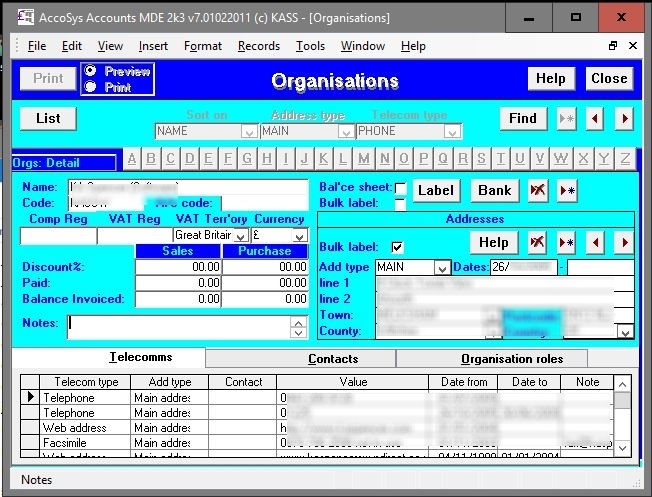Open the File menu

(x=37, y=46)
